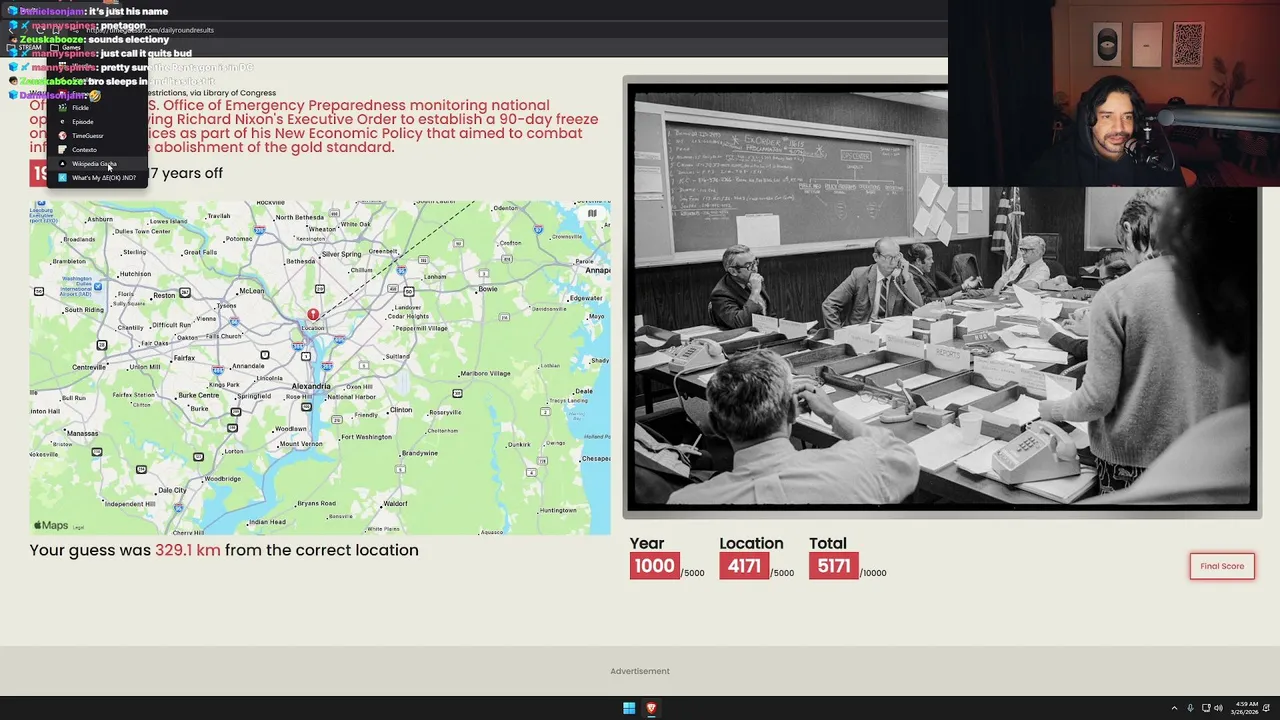
Task: Open the clock showing 4:59 AM
Action: [1246, 708]
